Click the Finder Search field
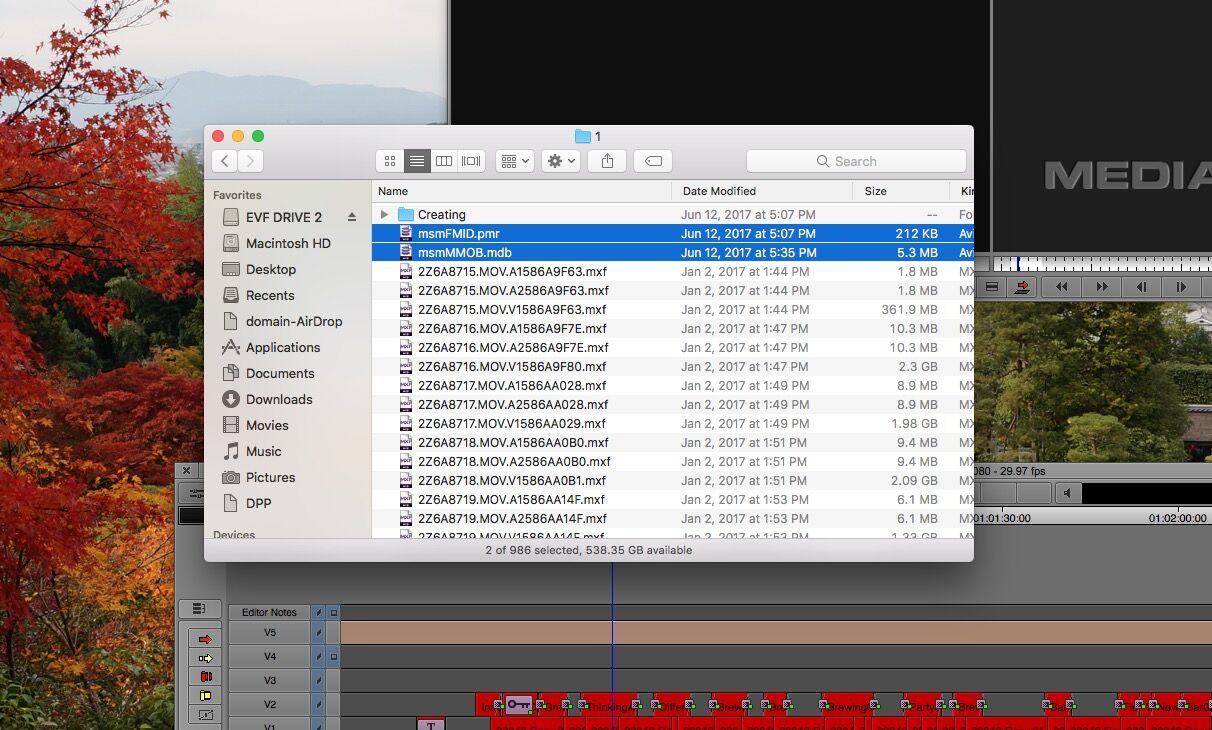The width and height of the screenshot is (1212, 730). pyautogui.click(x=856, y=161)
